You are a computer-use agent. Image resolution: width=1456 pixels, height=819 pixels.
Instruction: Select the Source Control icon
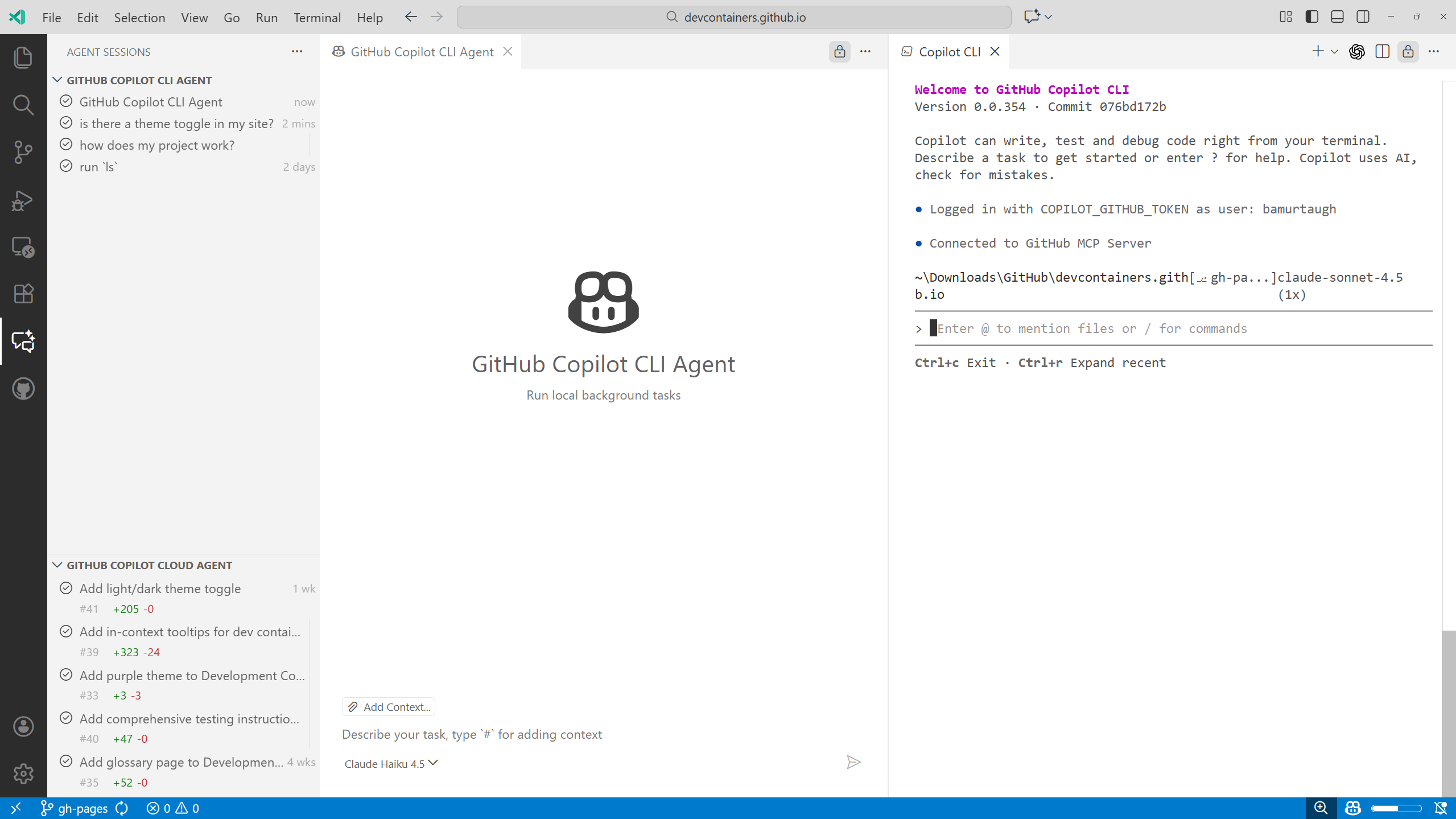point(23,152)
